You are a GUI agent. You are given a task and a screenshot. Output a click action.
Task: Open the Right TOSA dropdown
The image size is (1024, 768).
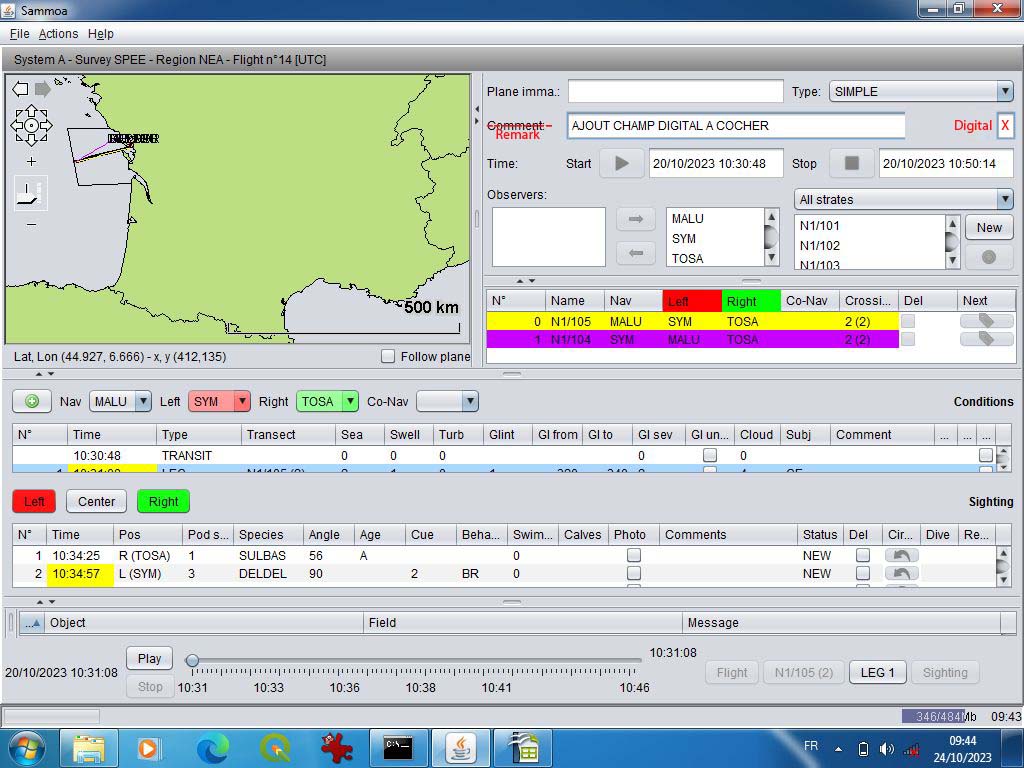(327, 401)
